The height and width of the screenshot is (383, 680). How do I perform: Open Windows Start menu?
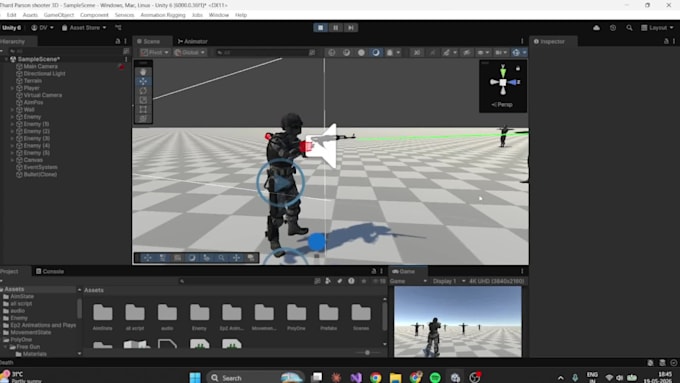(x=195, y=377)
